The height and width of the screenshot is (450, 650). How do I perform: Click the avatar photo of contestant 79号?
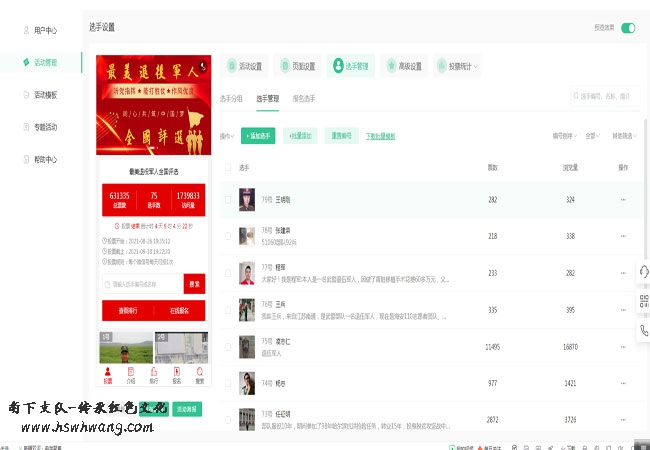[x=247, y=200]
